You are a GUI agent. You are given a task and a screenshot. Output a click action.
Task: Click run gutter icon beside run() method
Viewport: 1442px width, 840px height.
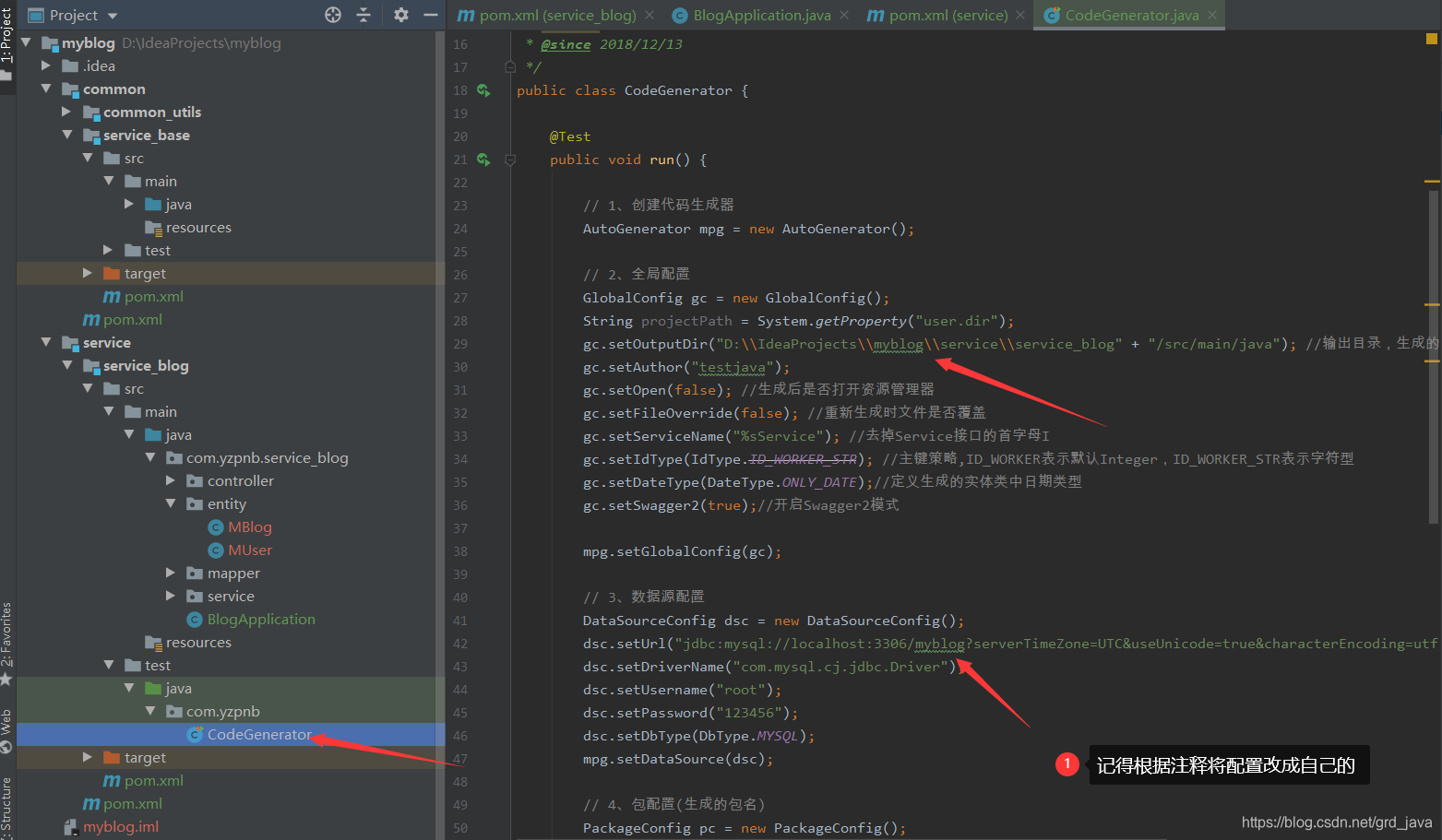pos(483,160)
